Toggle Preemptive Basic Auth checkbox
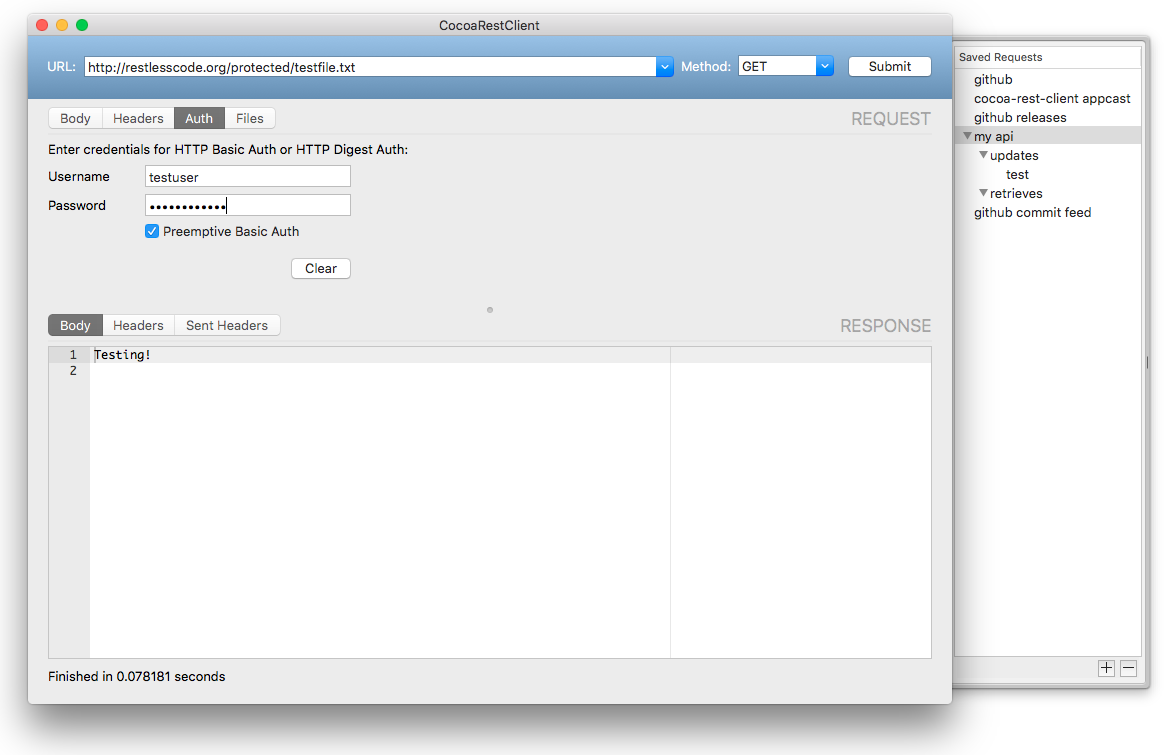This screenshot has width=1165, height=755. pos(152,231)
